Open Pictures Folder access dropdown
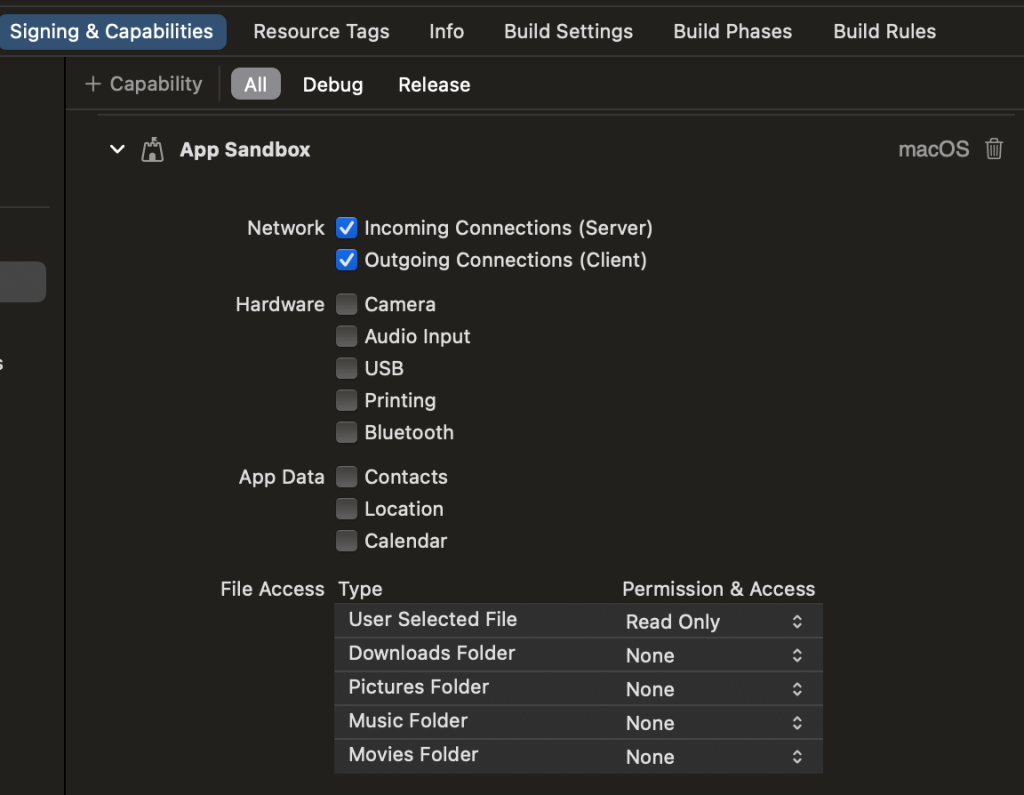Viewport: 1024px width, 795px height. (x=714, y=689)
